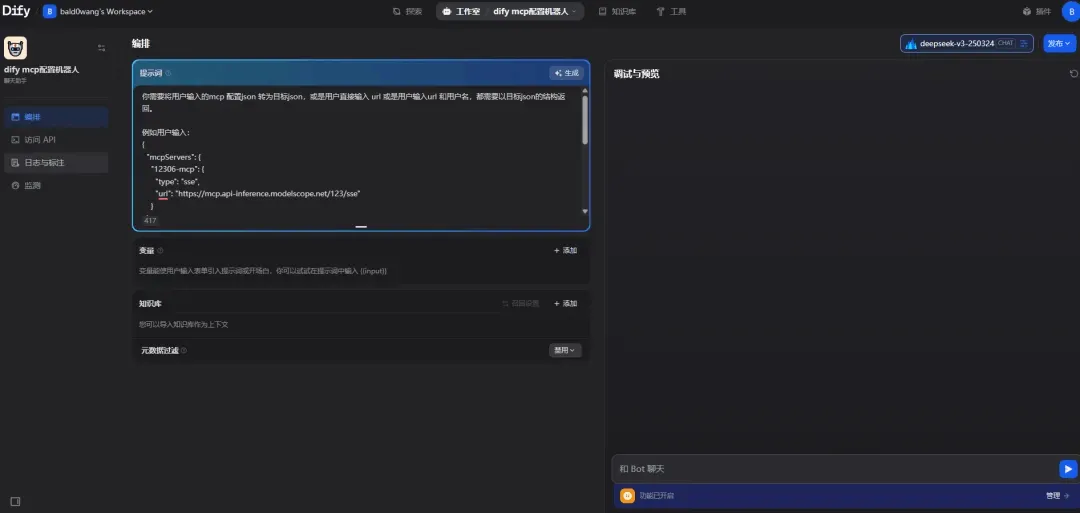This screenshot has height=513, width=1080.
Task: Open 知识库 (Knowledge) tab in header
Action: 617,12
